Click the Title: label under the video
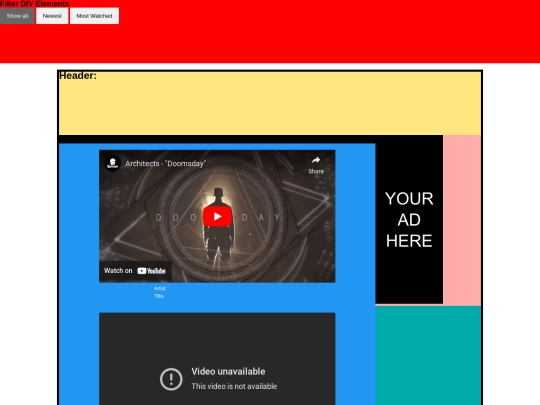Screen dimensions: 540x405 pos(159,296)
